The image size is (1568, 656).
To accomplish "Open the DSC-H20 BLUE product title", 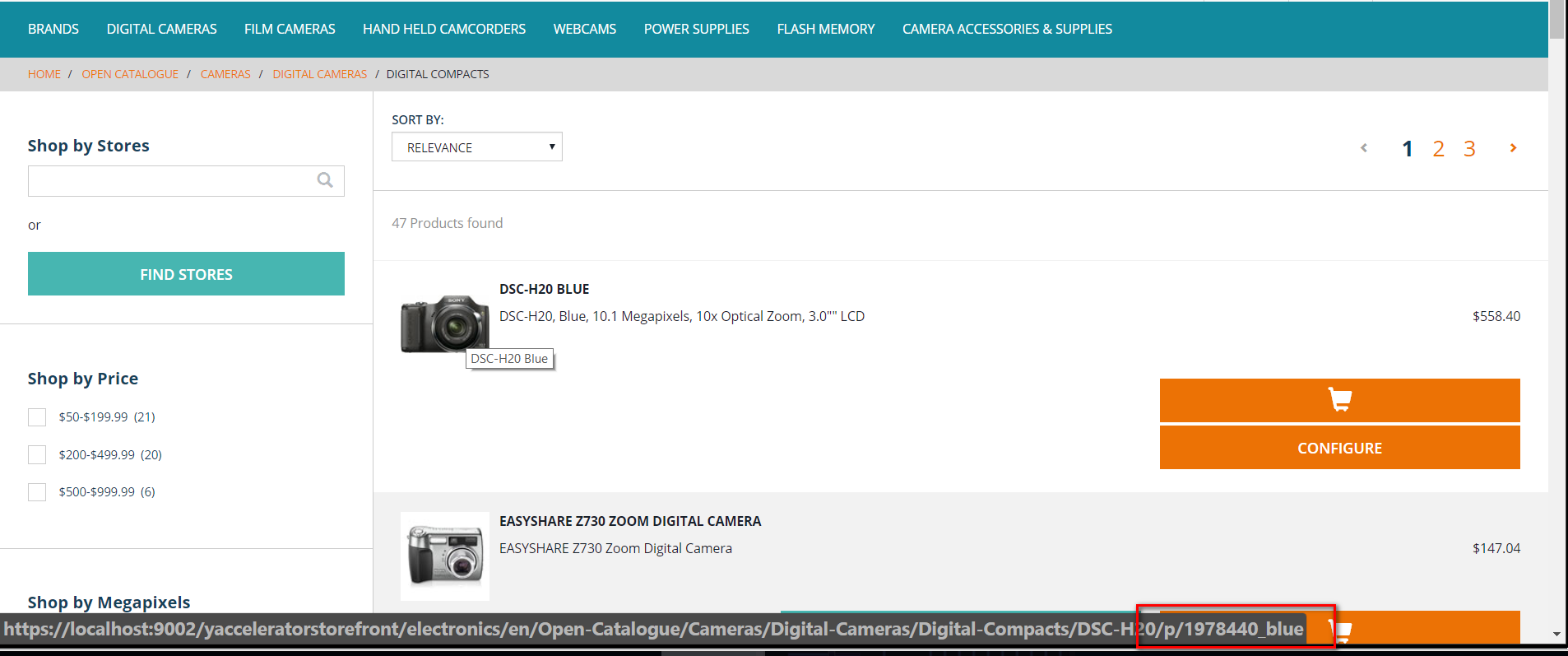I will click(x=544, y=289).
